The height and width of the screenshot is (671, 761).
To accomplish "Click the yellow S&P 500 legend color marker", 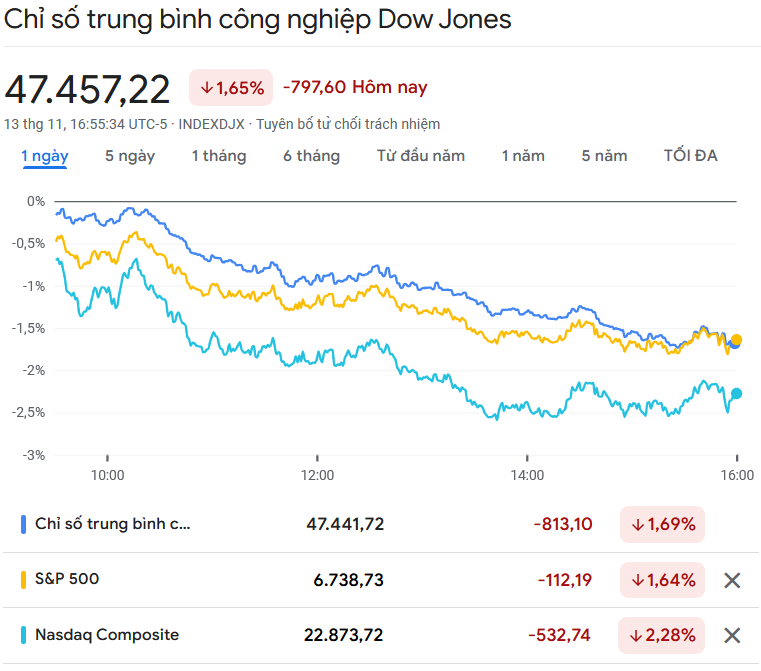I will click(x=23, y=579).
